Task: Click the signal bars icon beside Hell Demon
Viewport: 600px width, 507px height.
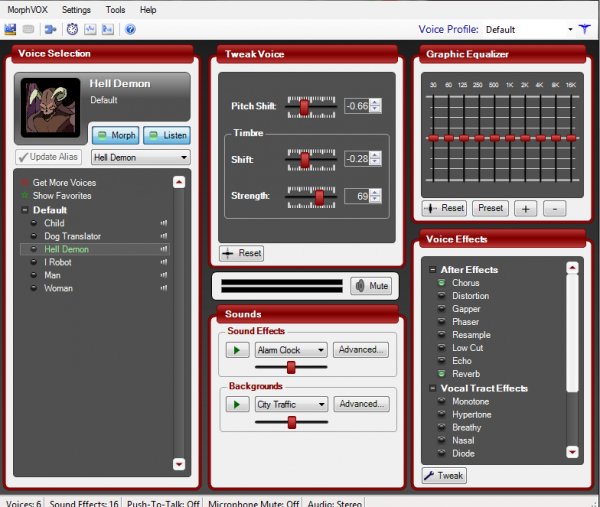Action: (164, 249)
